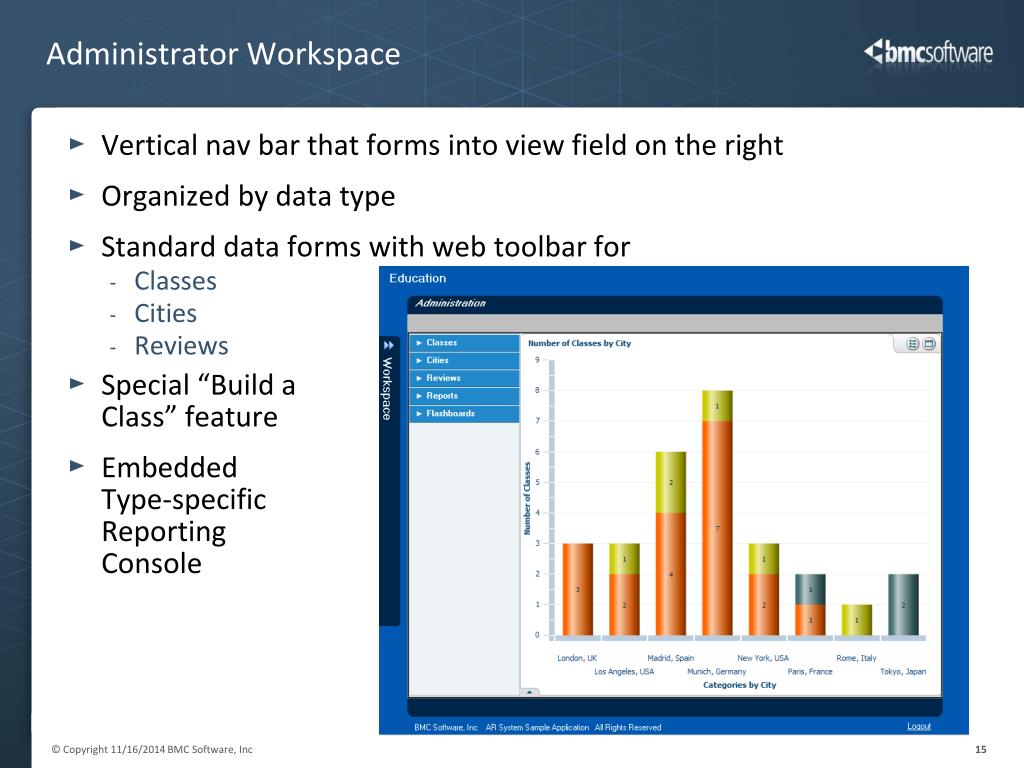Expand the Workspace panel double-arrow icon
Screen dimensions: 1024x768
tap(389, 345)
